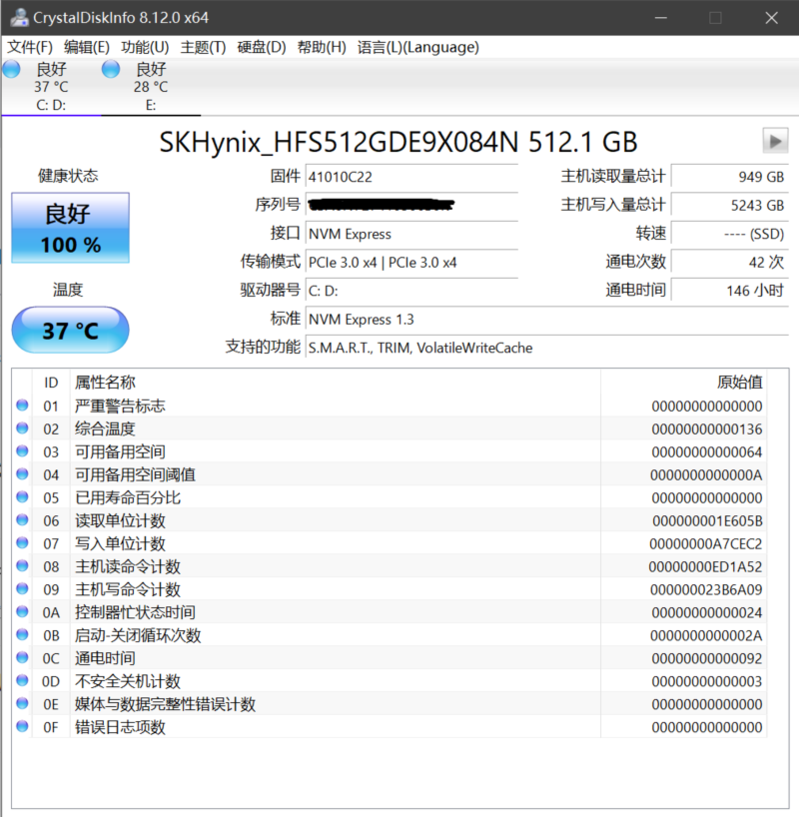The height and width of the screenshot is (817, 799).
Task: Open the 编辑(E) menu
Action: click(87, 47)
